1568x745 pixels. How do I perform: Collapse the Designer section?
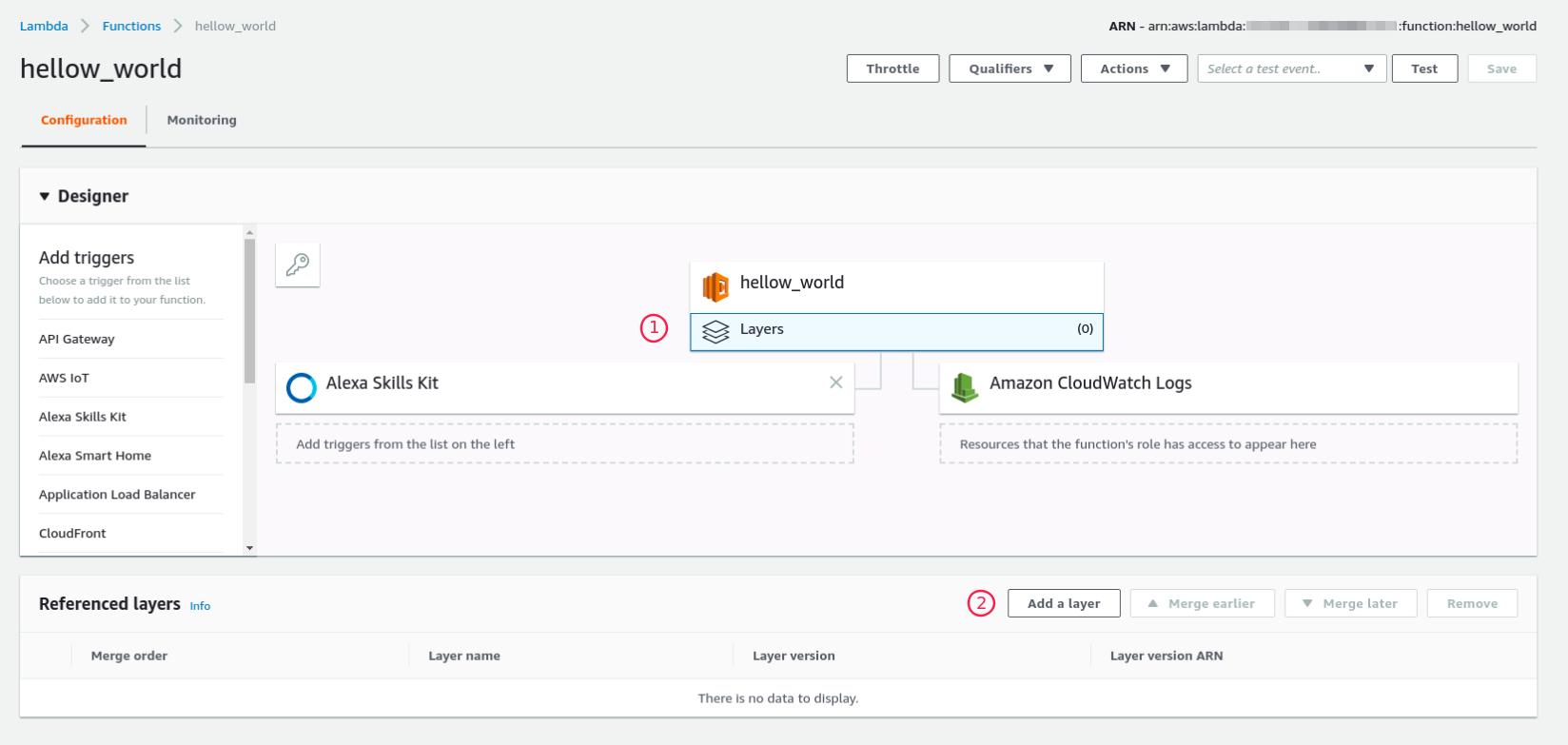(45, 196)
